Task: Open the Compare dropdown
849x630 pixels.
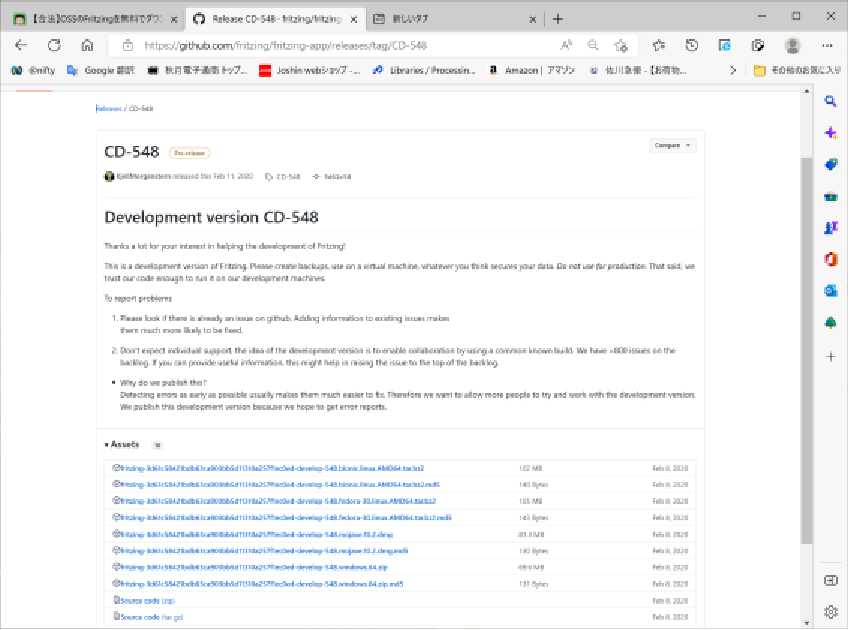Action: [672, 145]
